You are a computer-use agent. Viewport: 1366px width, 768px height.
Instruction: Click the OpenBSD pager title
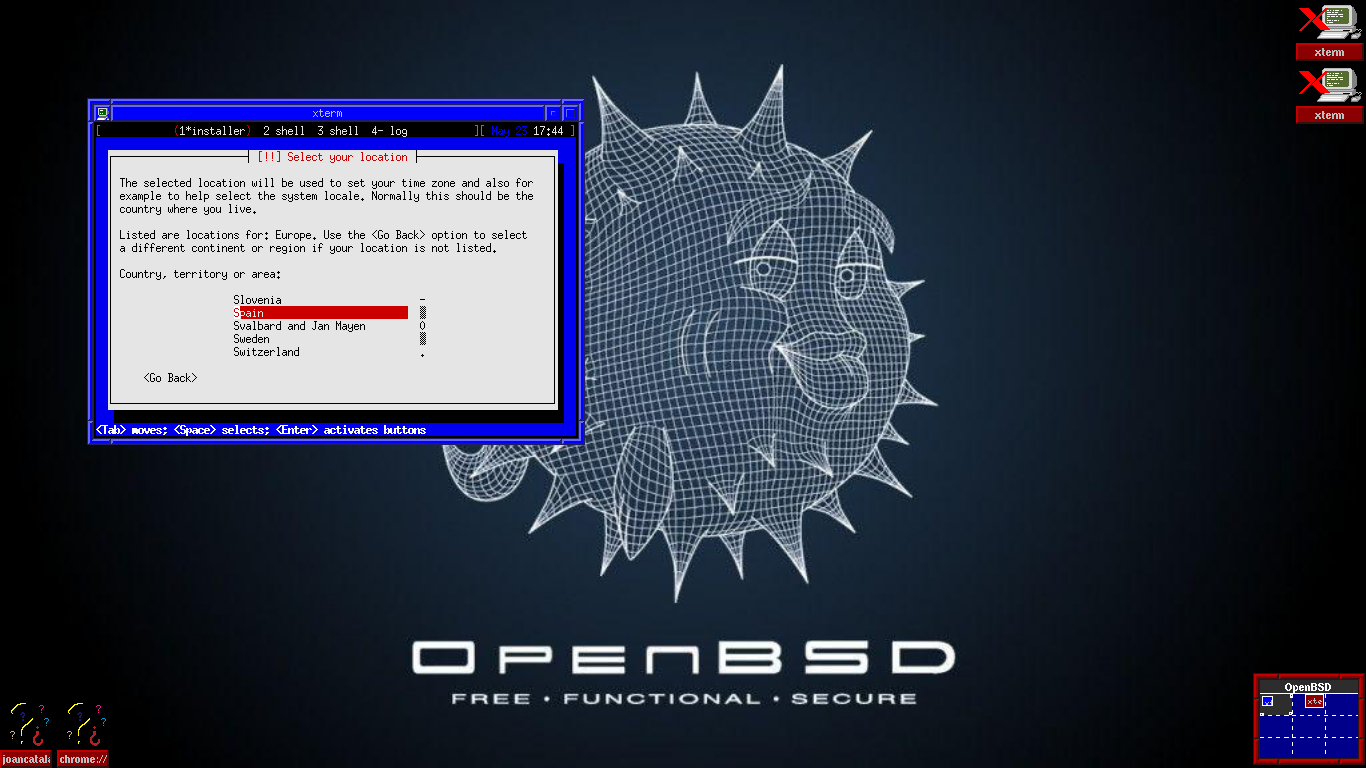pyautogui.click(x=1309, y=687)
